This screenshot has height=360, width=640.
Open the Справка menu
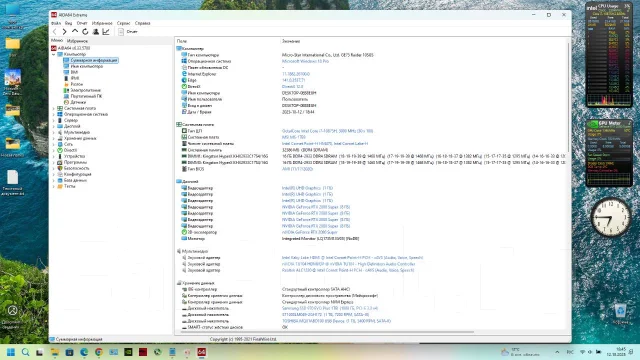point(142,23)
